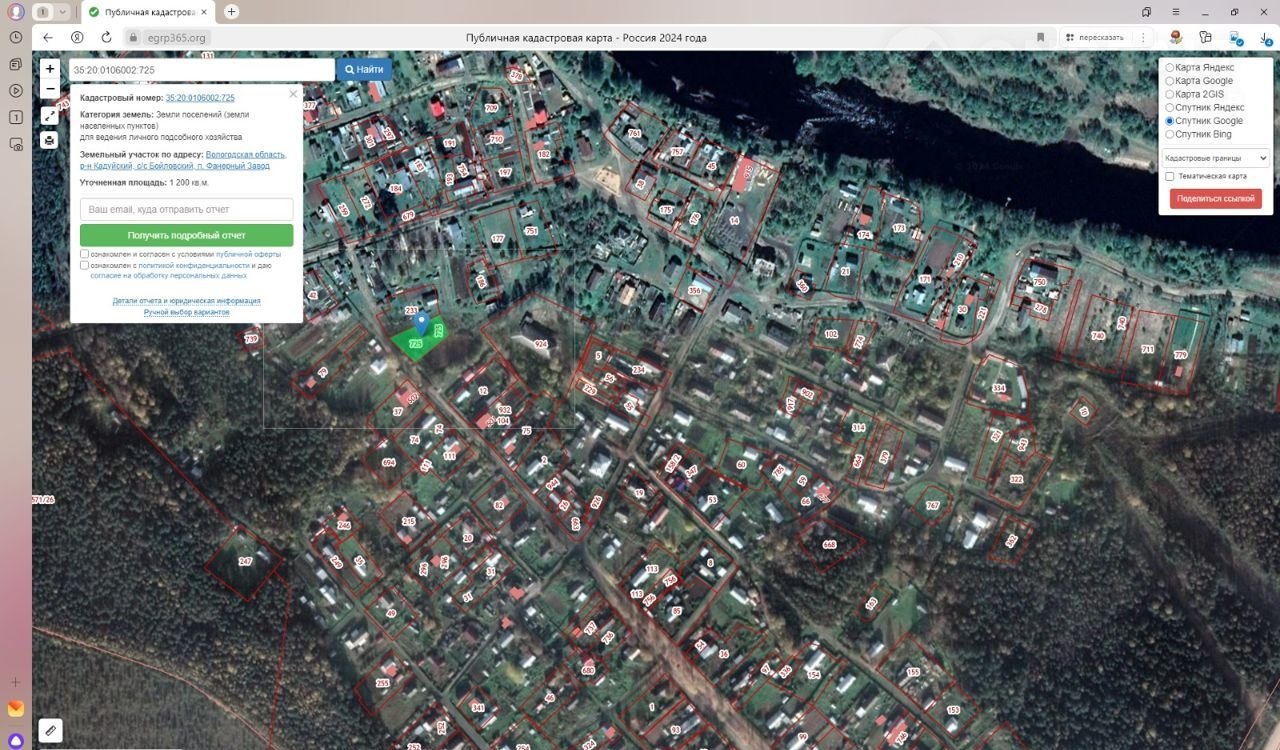Close the parcel info popup
The image size is (1280, 750).
(293, 94)
